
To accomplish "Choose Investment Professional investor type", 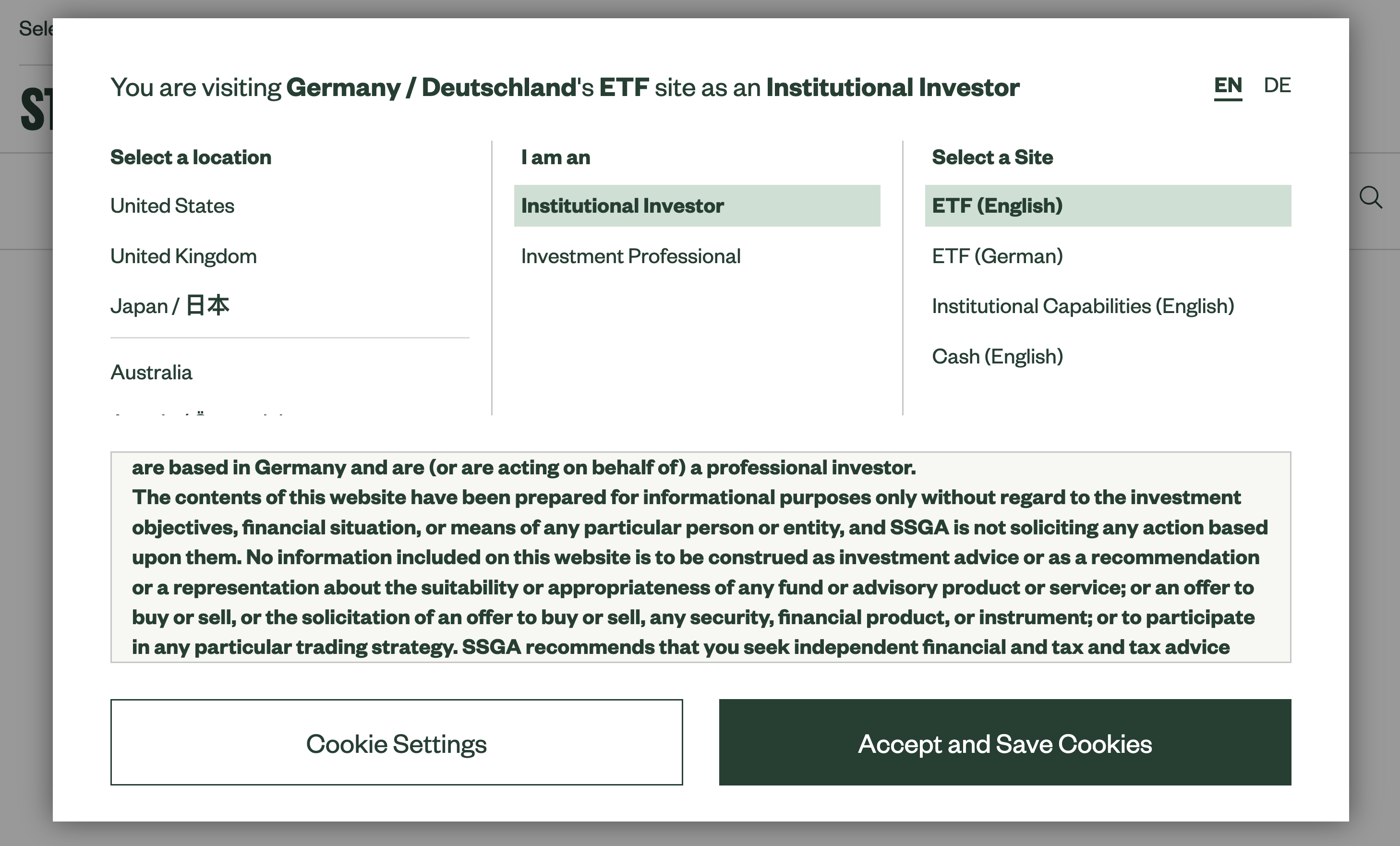I will pyautogui.click(x=631, y=256).
